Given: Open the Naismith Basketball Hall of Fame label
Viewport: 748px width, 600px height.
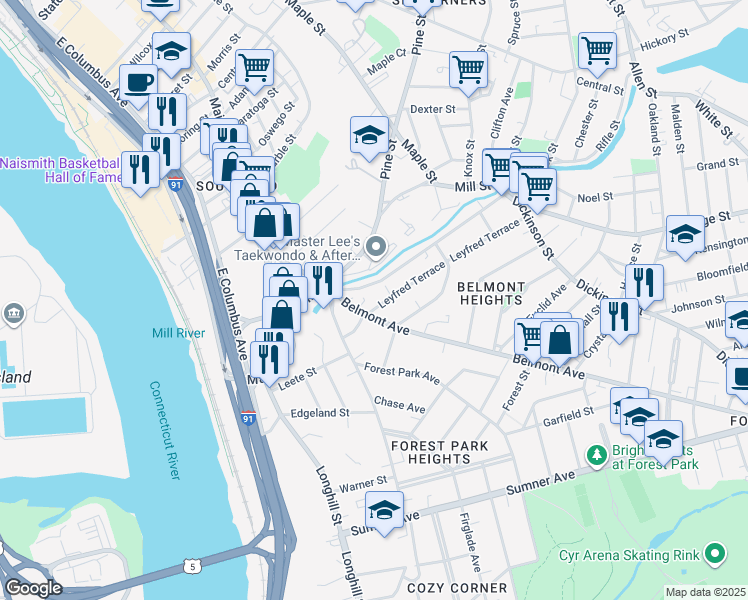Looking at the screenshot, I should (61, 170).
